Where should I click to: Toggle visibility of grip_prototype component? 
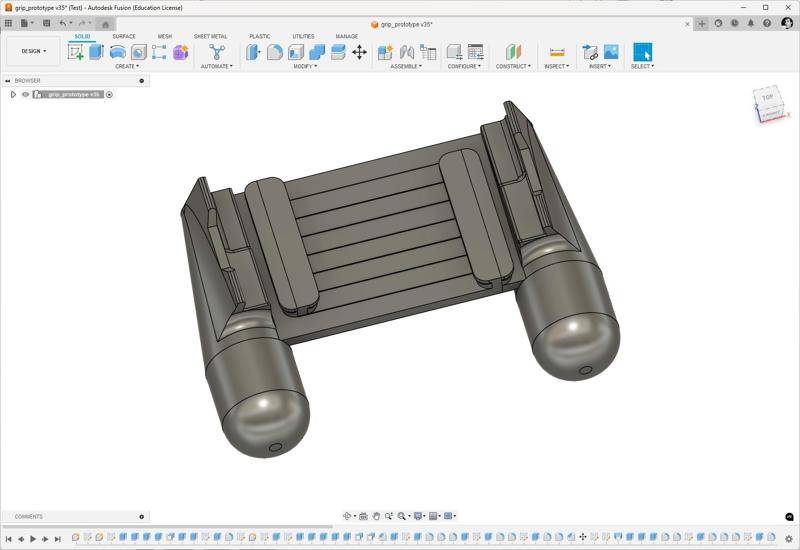(25, 95)
